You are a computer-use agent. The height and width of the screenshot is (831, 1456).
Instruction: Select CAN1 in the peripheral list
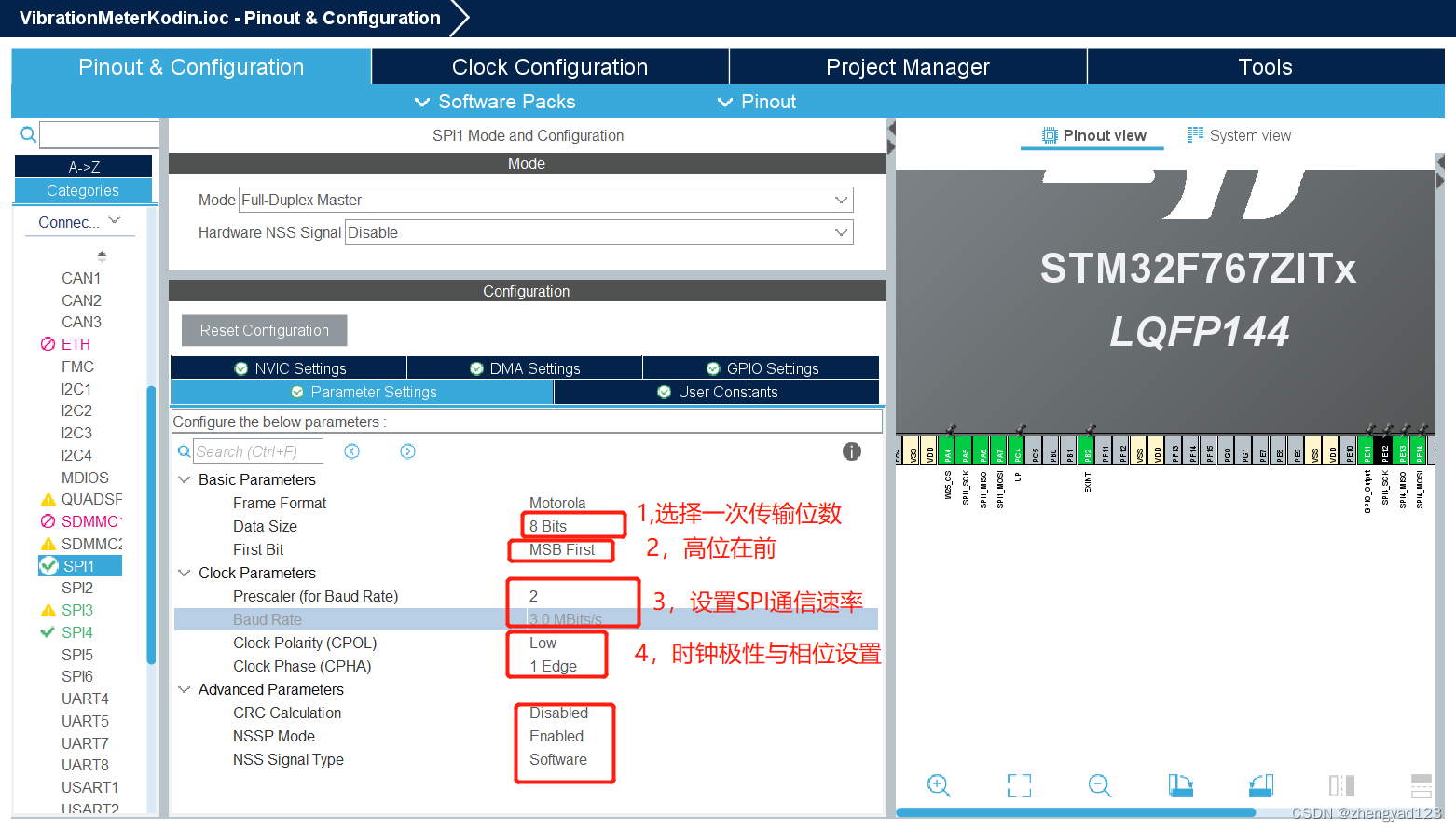tap(81, 278)
